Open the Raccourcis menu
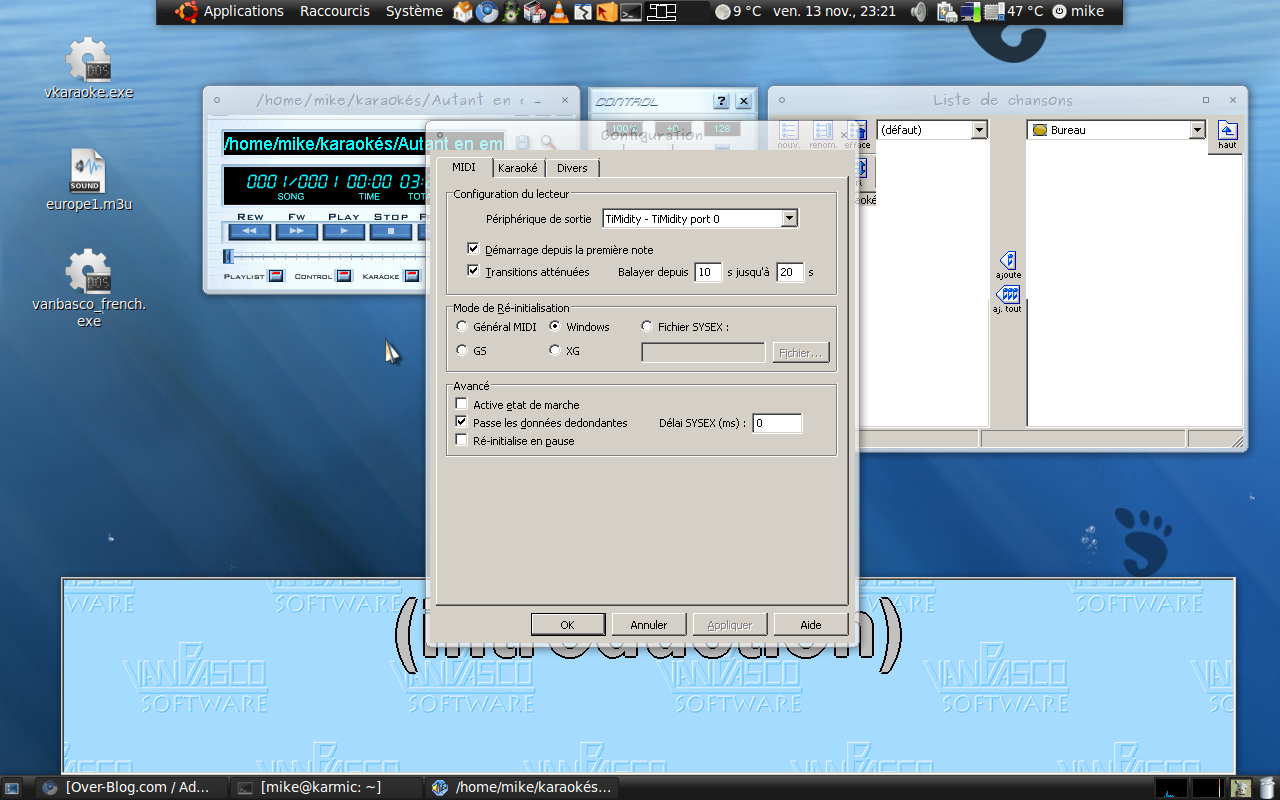The image size is (1280, 800). pyautogui.click(x=335, y=11)
